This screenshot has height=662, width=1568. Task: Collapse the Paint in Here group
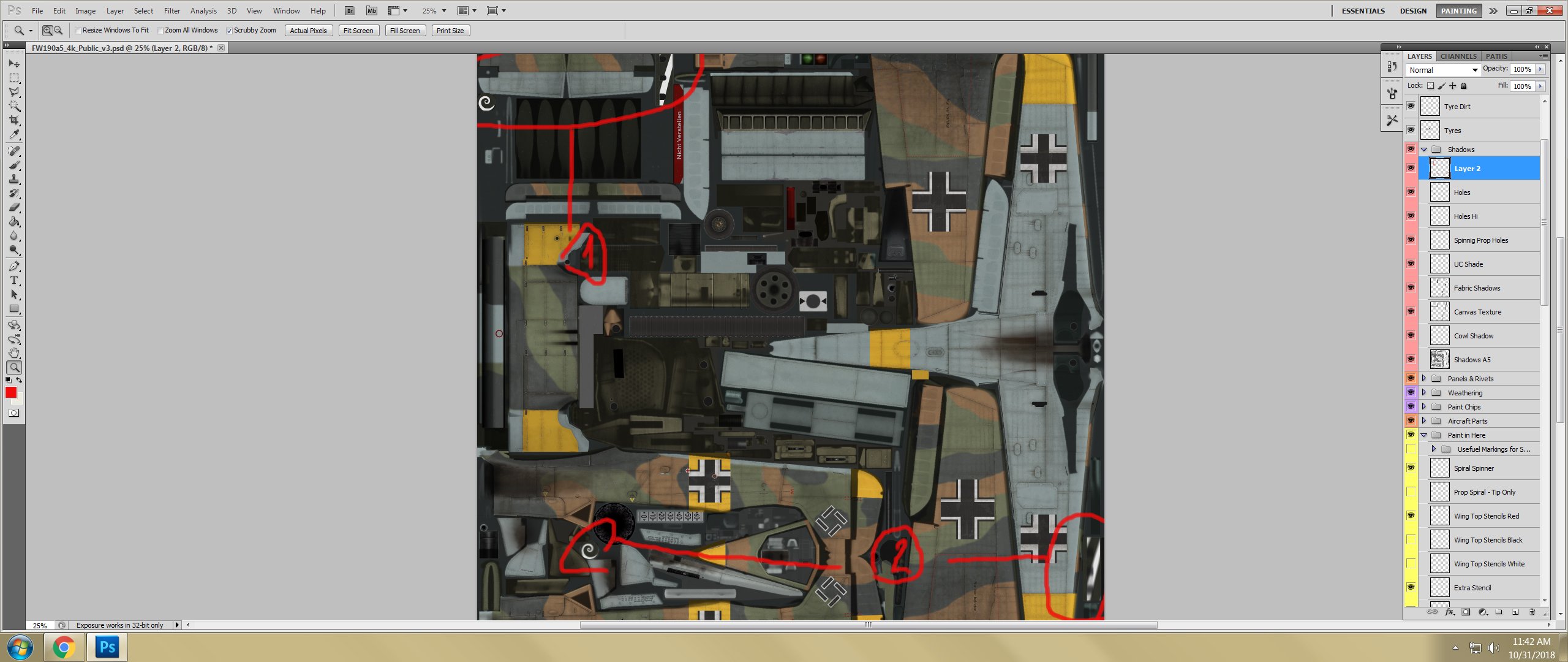(1424, 435)
